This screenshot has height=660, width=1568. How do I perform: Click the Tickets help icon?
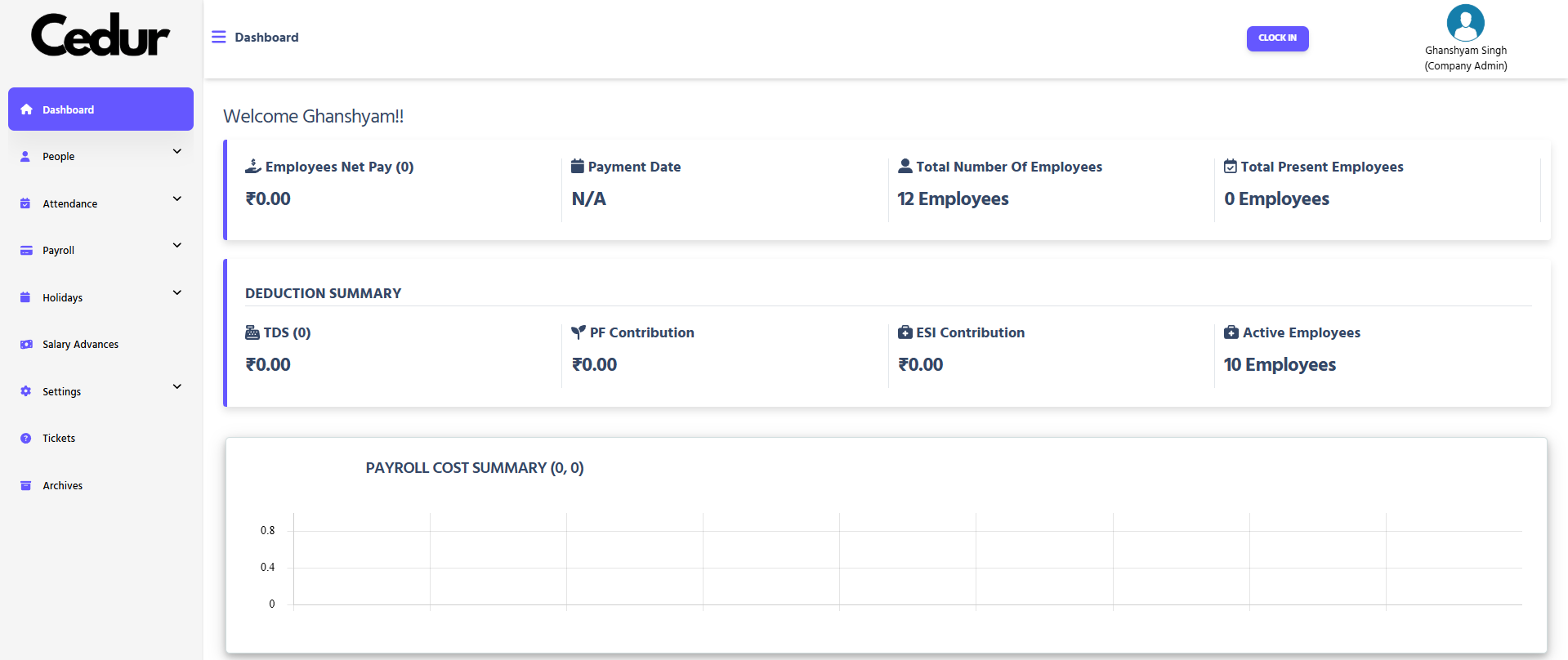tap(25, 438)
